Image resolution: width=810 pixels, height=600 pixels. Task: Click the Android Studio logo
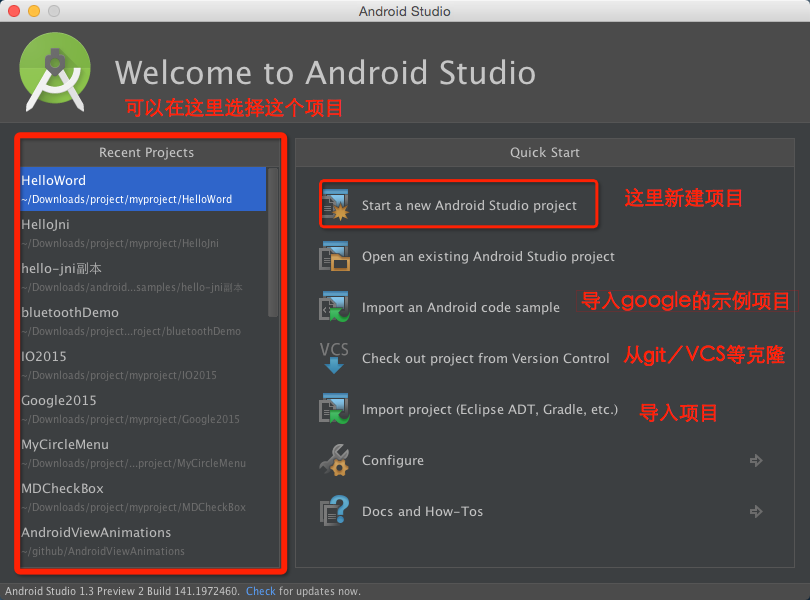tap(55, 71)
